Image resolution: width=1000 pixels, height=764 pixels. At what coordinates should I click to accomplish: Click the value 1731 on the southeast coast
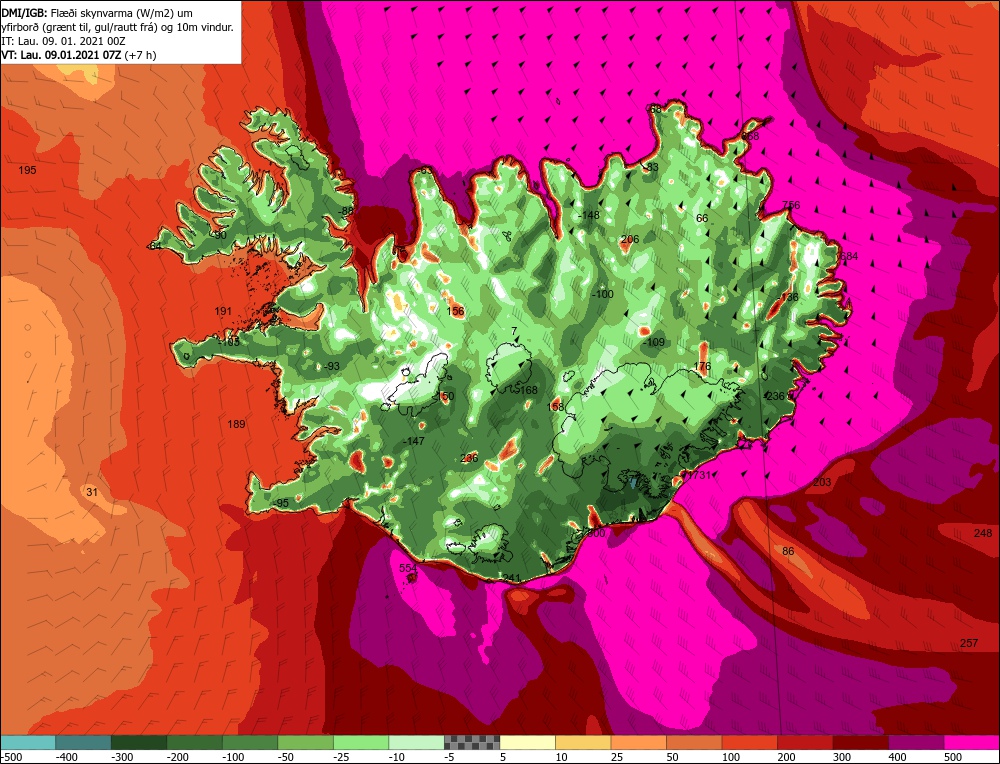tap(699, 475)
